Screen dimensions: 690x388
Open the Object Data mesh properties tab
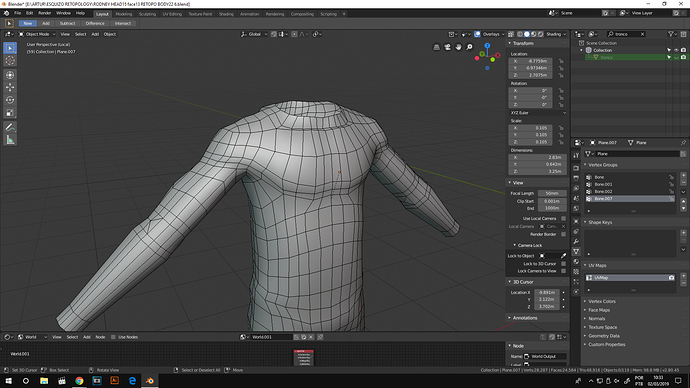click(576, 251)
